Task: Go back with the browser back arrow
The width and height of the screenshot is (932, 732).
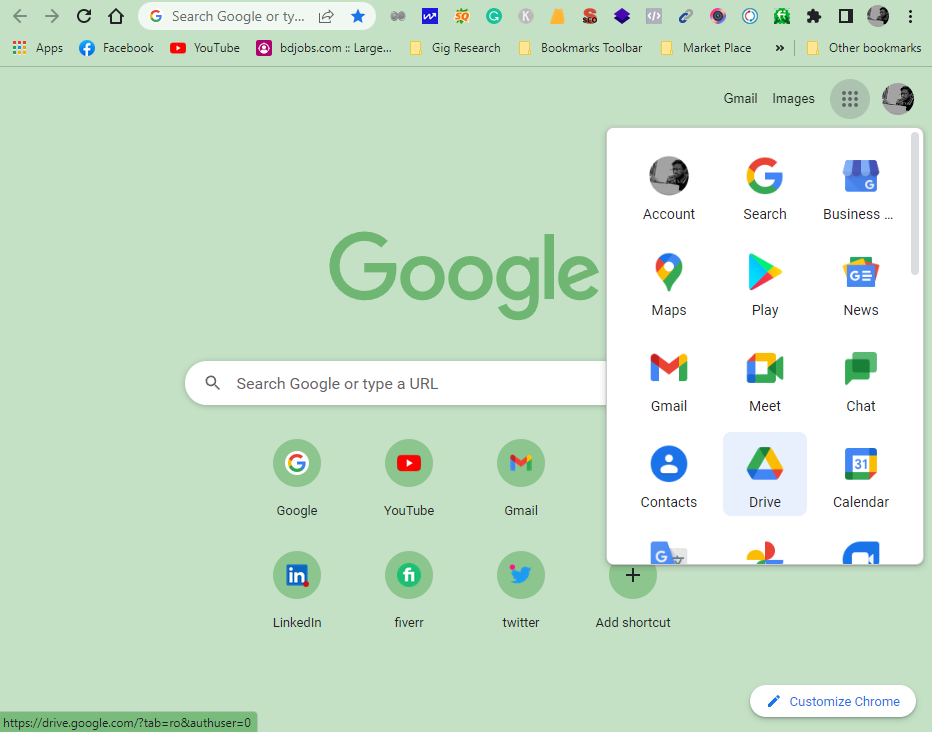Action: [x=20, y=16]
